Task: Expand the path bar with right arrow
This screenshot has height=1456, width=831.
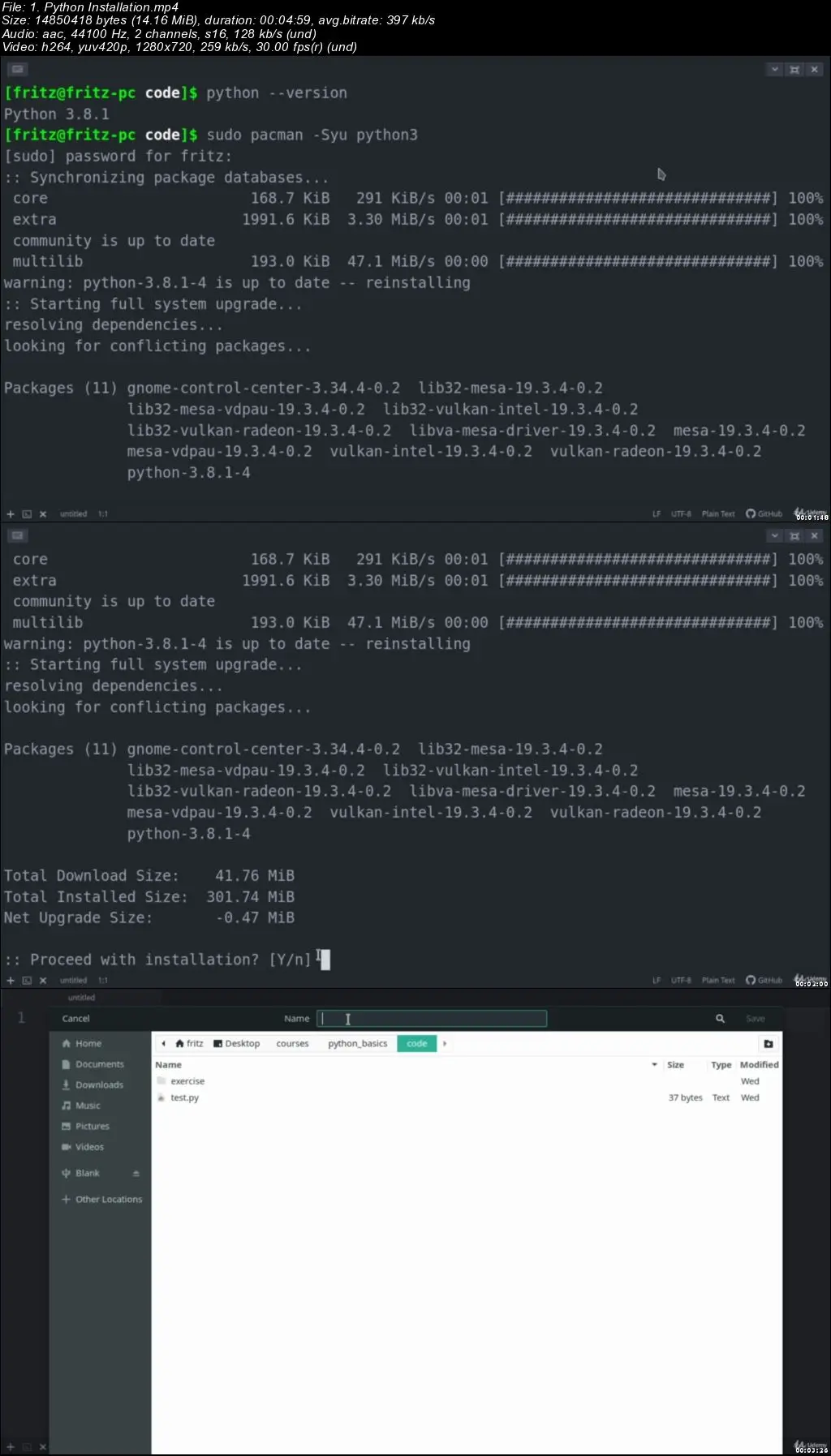Action: pyautogui.click(x=445, y=1044)
